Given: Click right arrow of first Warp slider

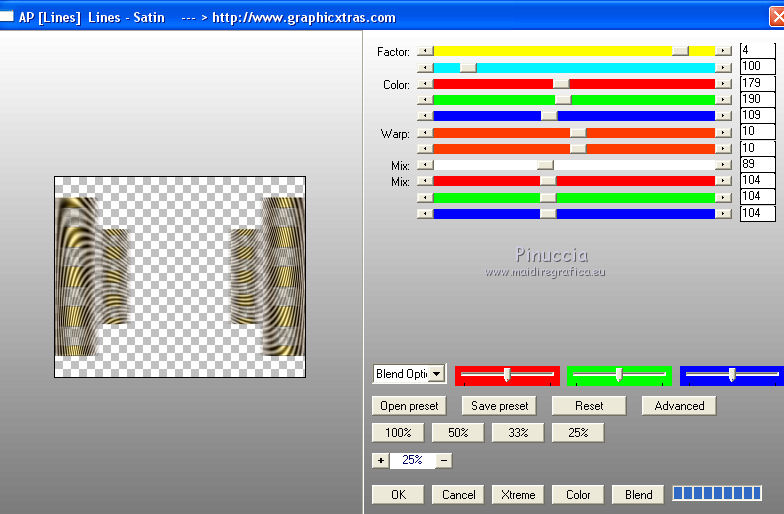Looking at the screenshot, I should pos(723,132).
